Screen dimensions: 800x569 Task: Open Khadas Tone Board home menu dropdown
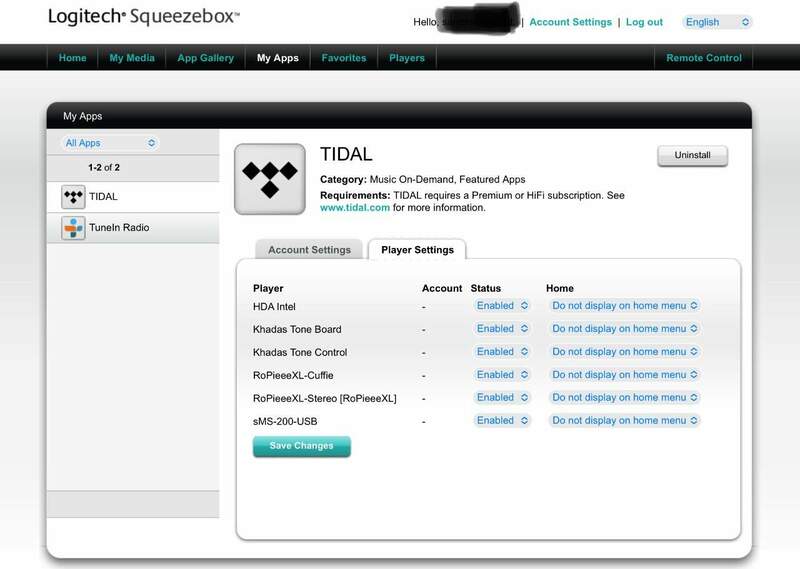coord(624,329)
